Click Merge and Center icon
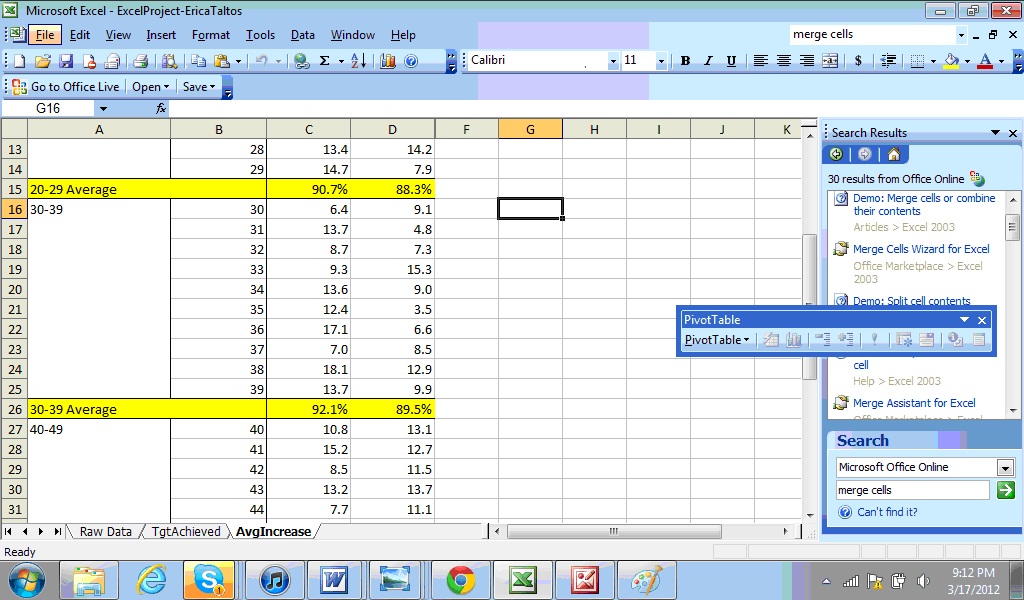 (x=830, y=61)
